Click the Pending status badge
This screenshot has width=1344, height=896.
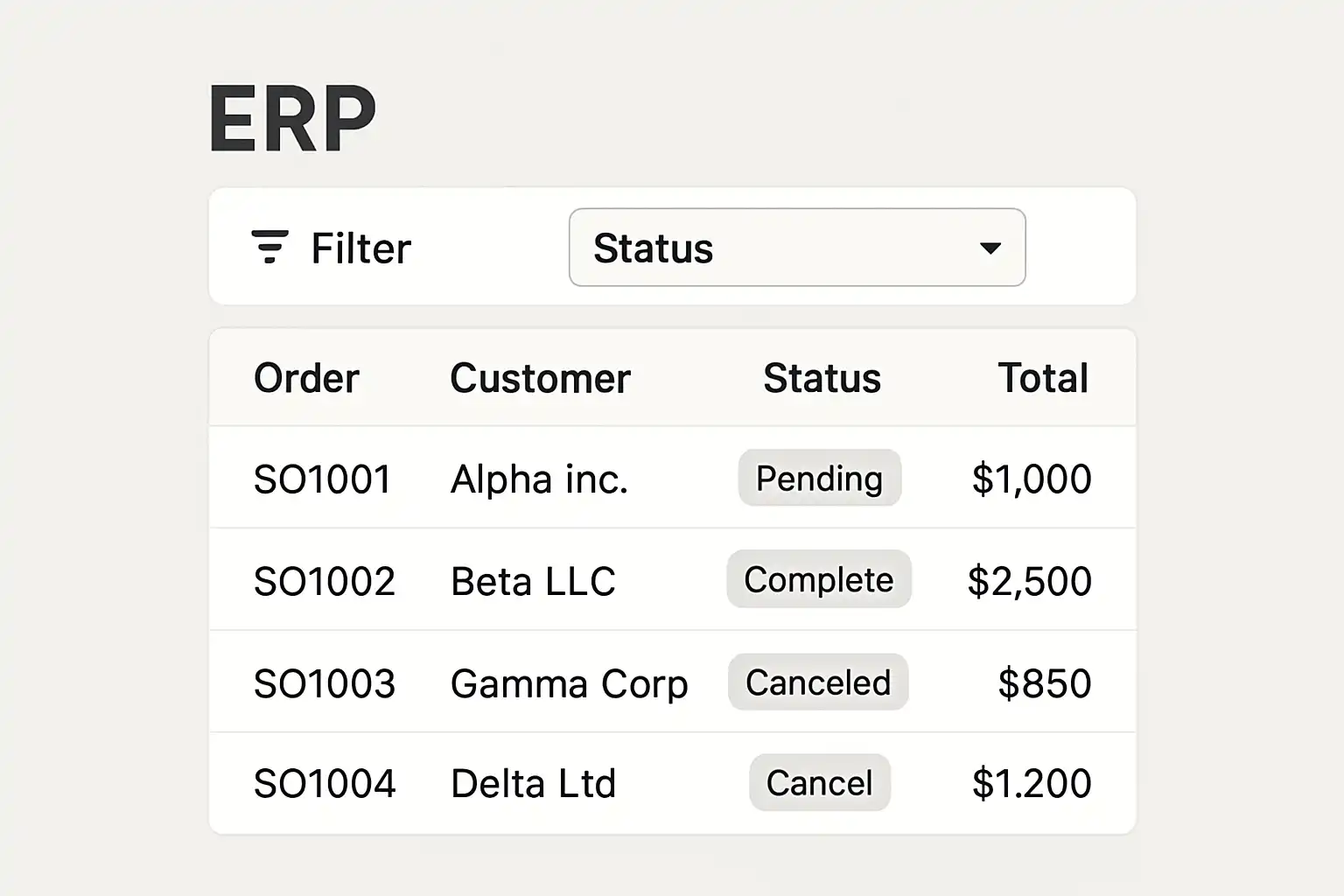click(819, 479)
